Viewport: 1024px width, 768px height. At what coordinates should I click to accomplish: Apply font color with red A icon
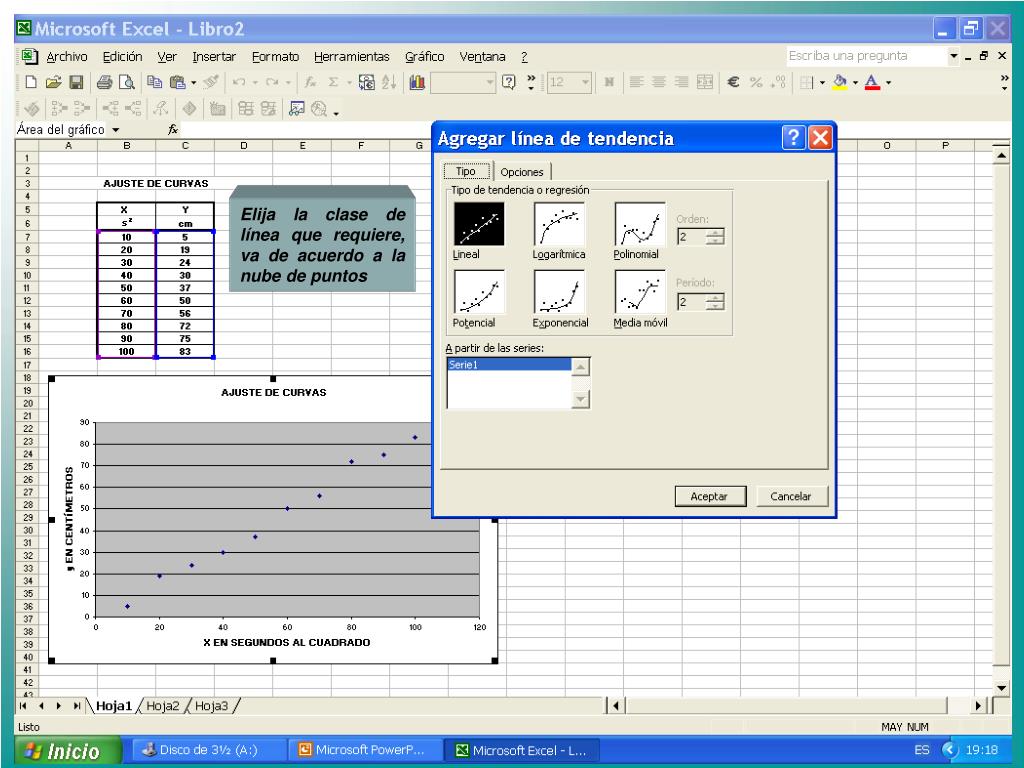(x=872, y=82)
